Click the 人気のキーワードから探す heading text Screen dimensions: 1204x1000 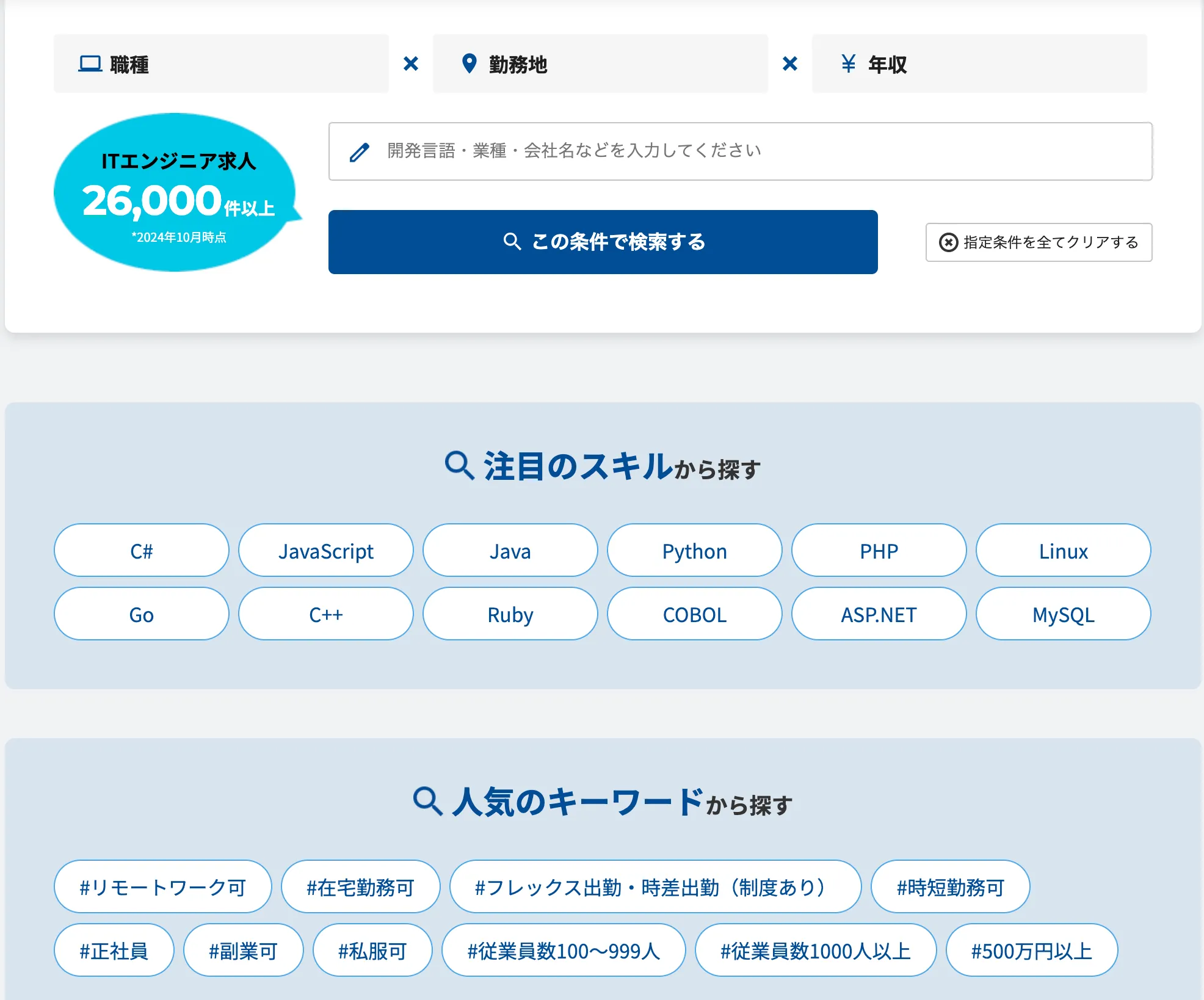coord(622,803)
